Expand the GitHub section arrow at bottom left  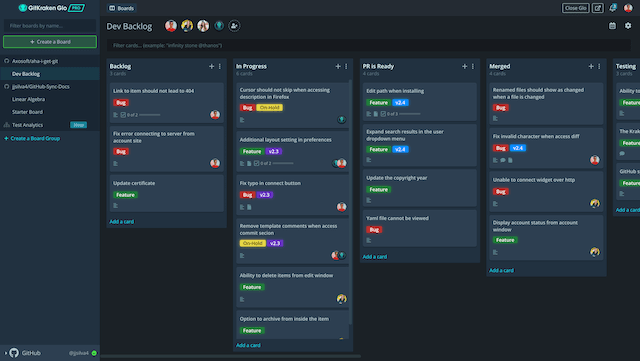[6, 353]
